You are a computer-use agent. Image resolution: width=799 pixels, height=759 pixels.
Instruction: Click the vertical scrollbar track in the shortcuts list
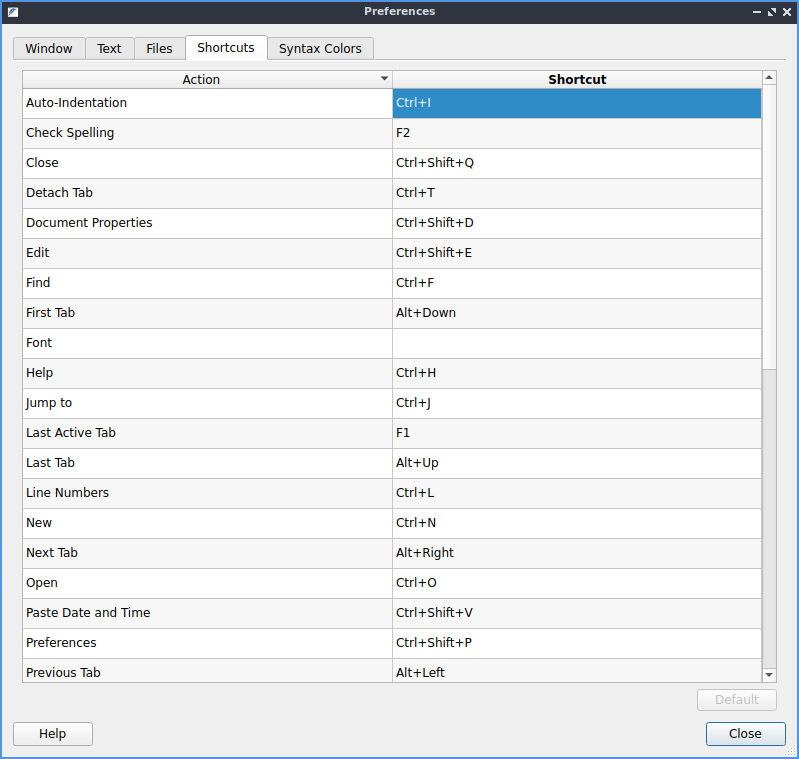[769, 520]
